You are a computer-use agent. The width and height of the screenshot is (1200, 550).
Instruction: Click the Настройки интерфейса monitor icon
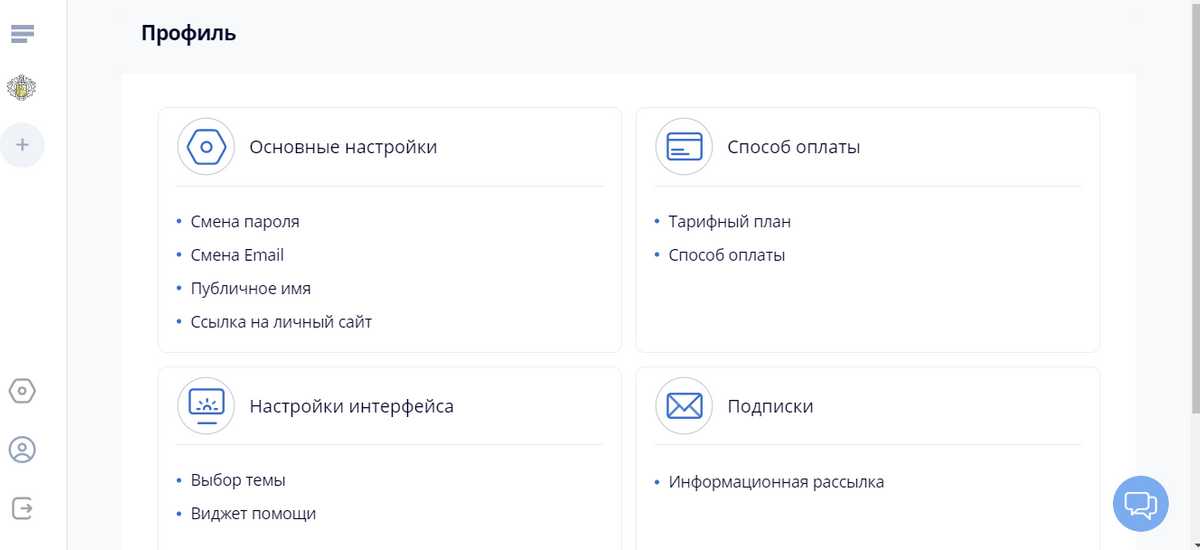(x=206, y=406)
